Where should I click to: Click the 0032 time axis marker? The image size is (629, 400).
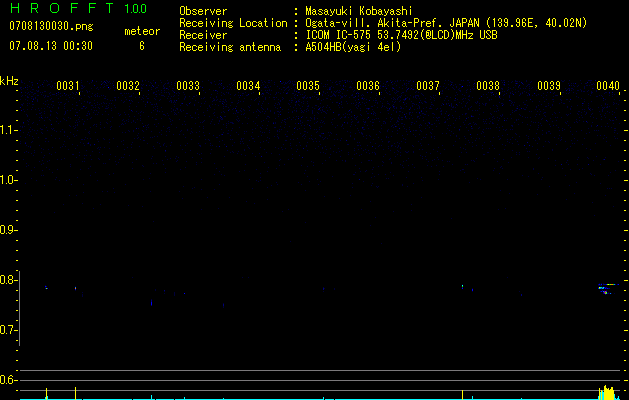pyautogui.click(x=128, y=86)
